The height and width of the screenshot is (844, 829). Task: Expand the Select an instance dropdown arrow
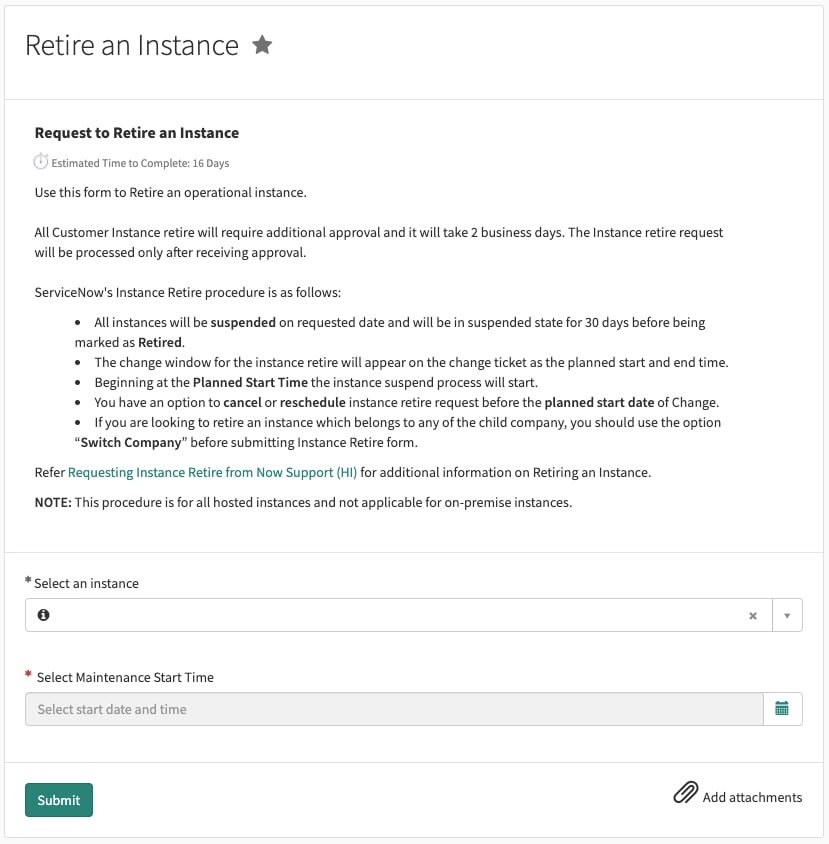click(x=787, y=615)
